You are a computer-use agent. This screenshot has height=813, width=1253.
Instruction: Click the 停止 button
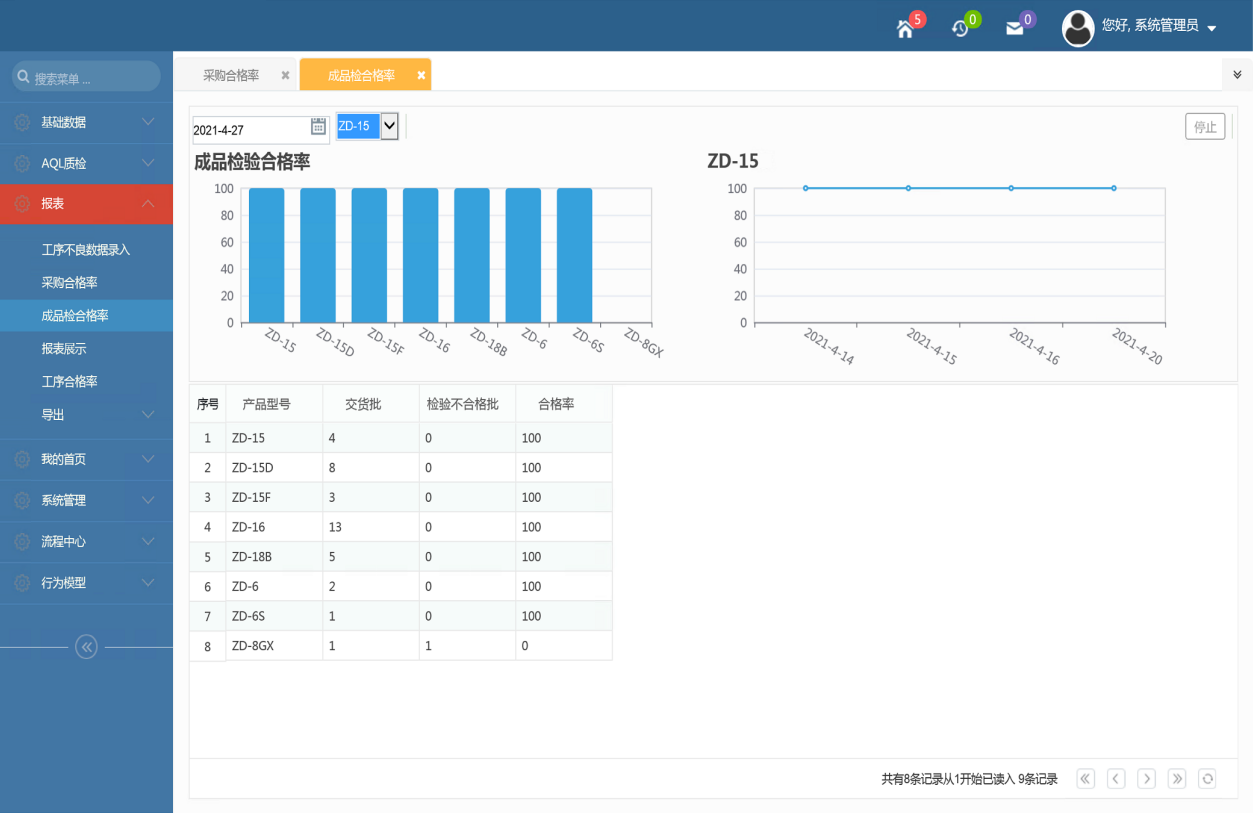coord(1205,126)
